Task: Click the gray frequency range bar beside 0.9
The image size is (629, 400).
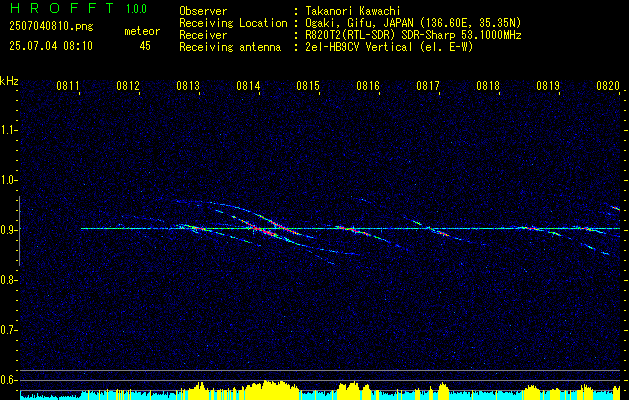Action: tap(19, 231)
